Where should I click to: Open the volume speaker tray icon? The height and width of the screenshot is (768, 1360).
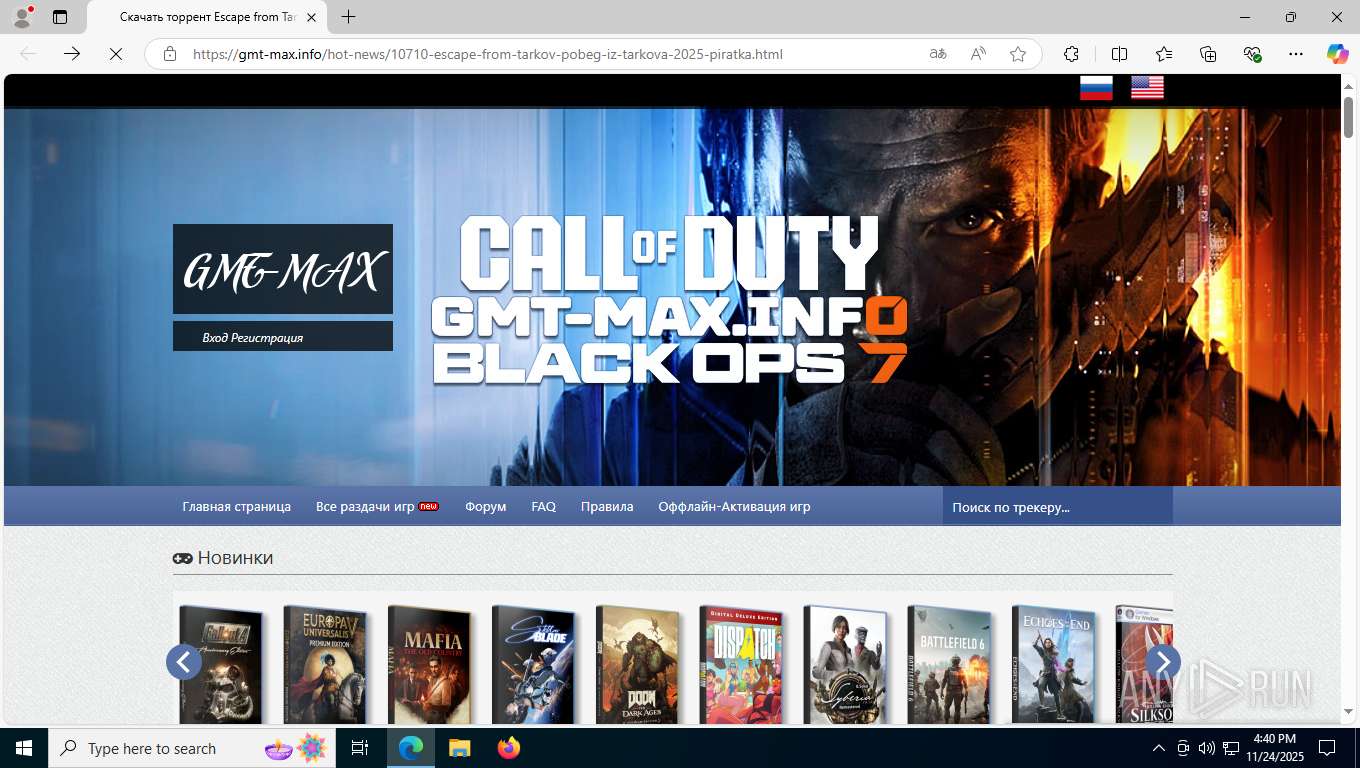coord(1207,748)
